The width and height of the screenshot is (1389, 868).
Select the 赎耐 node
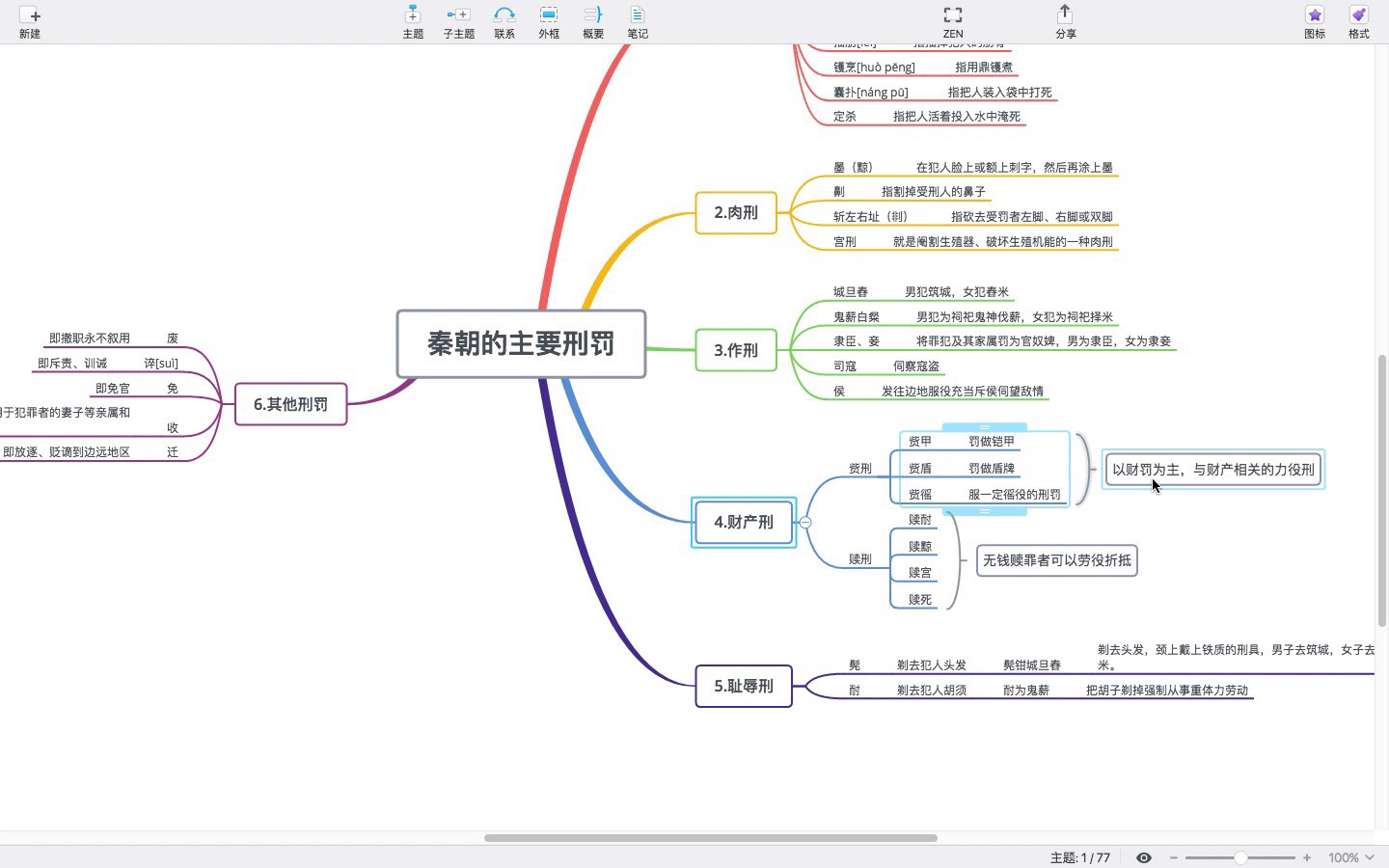920,520
